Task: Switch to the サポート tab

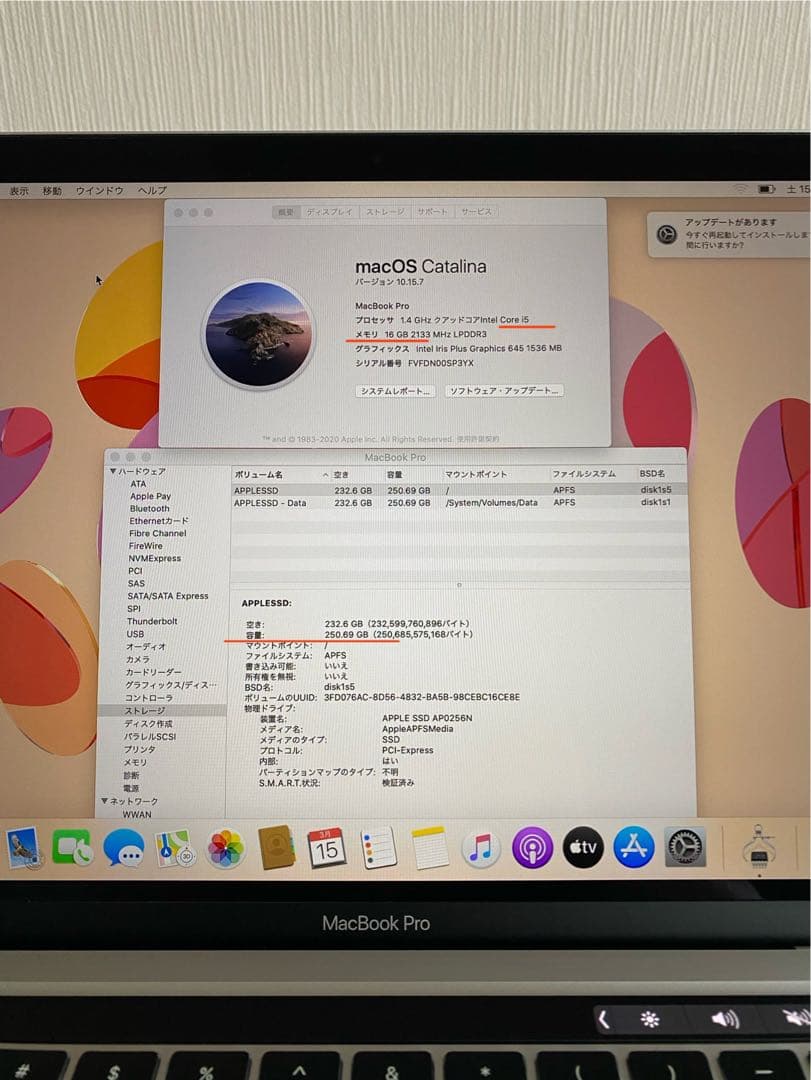Action: pyautogui.click(x=433, y=211)
